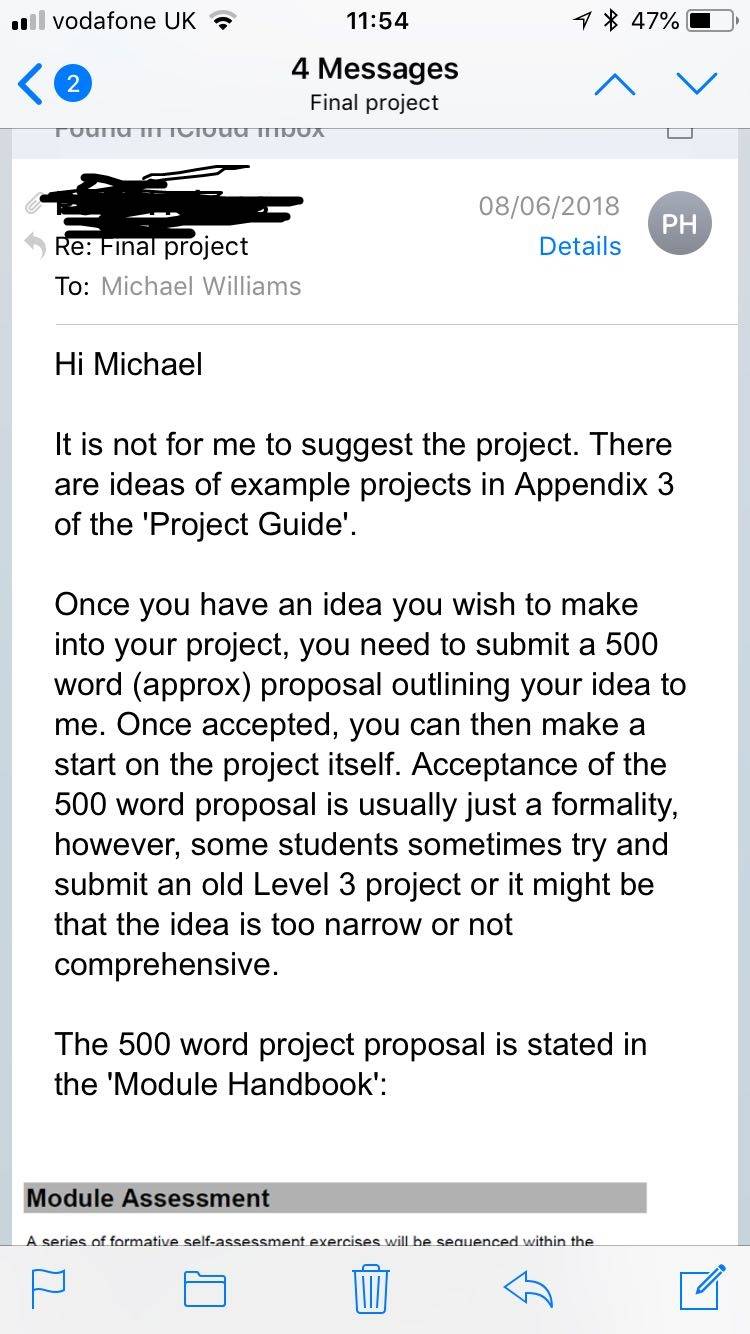Go to previous message with up arrow
Screen dimensions: 750x1334
click(615, 85)
